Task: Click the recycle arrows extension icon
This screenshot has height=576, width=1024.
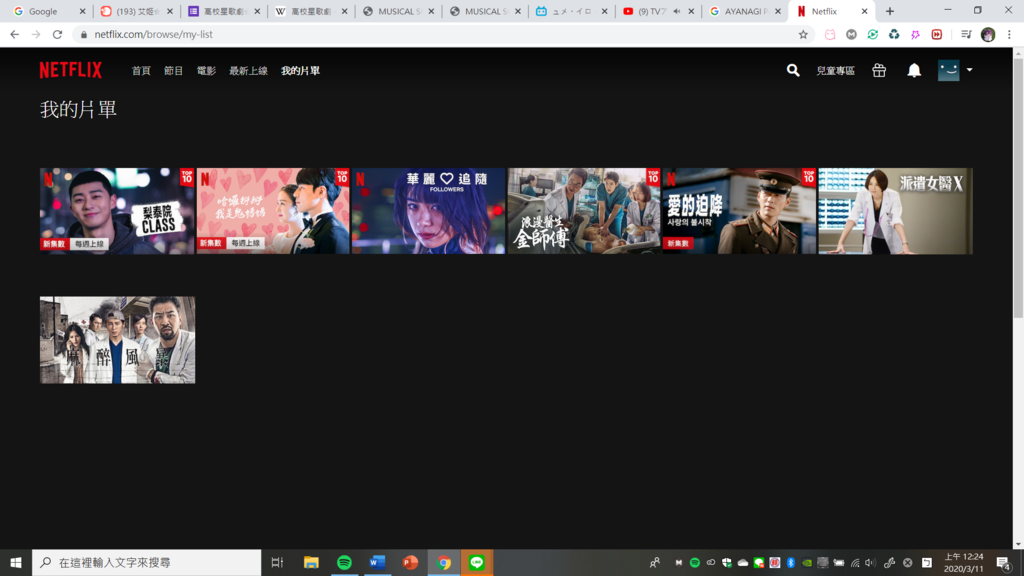Action: 894,35
